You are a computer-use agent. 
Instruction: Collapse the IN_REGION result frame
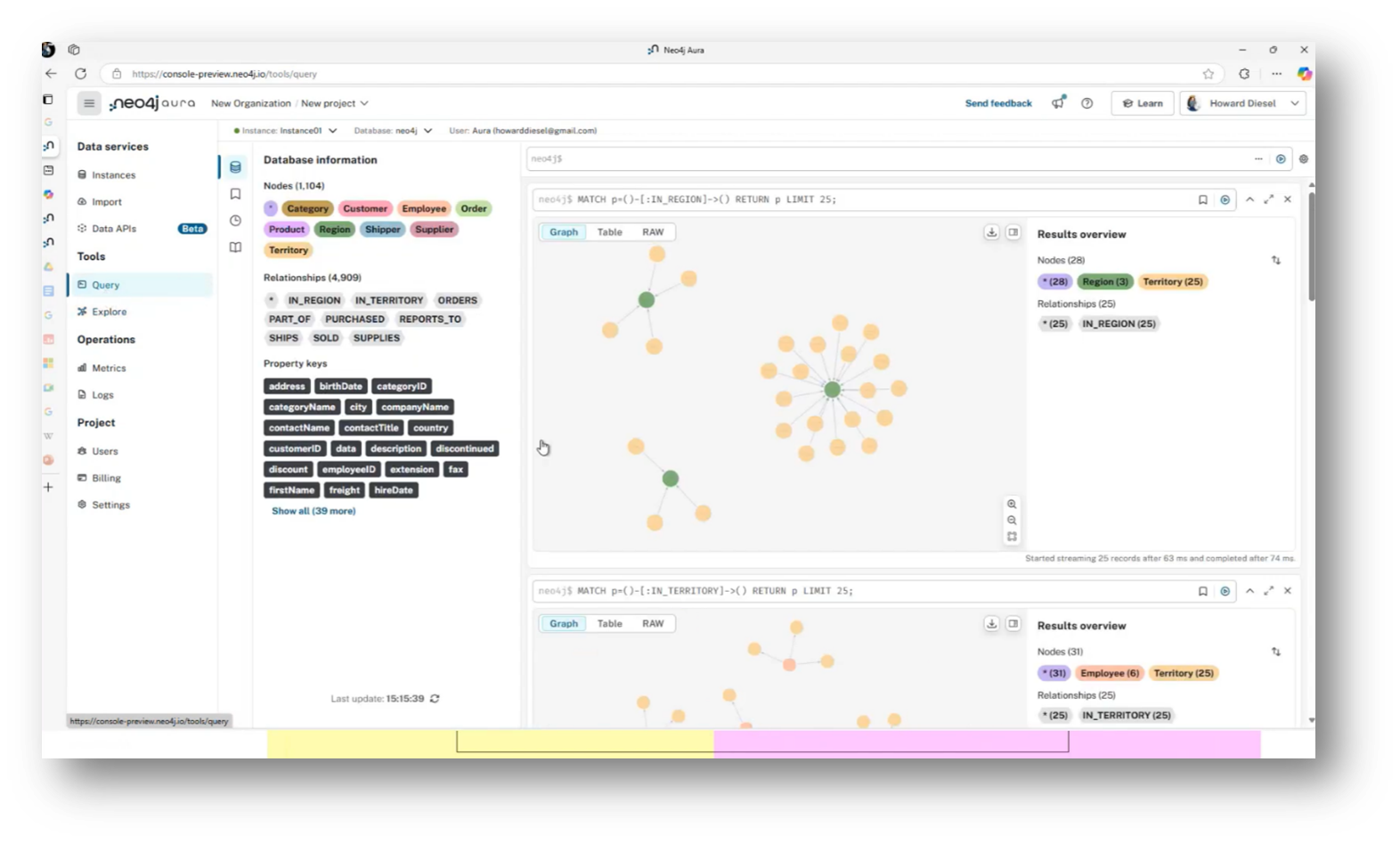coord(1249,199)
